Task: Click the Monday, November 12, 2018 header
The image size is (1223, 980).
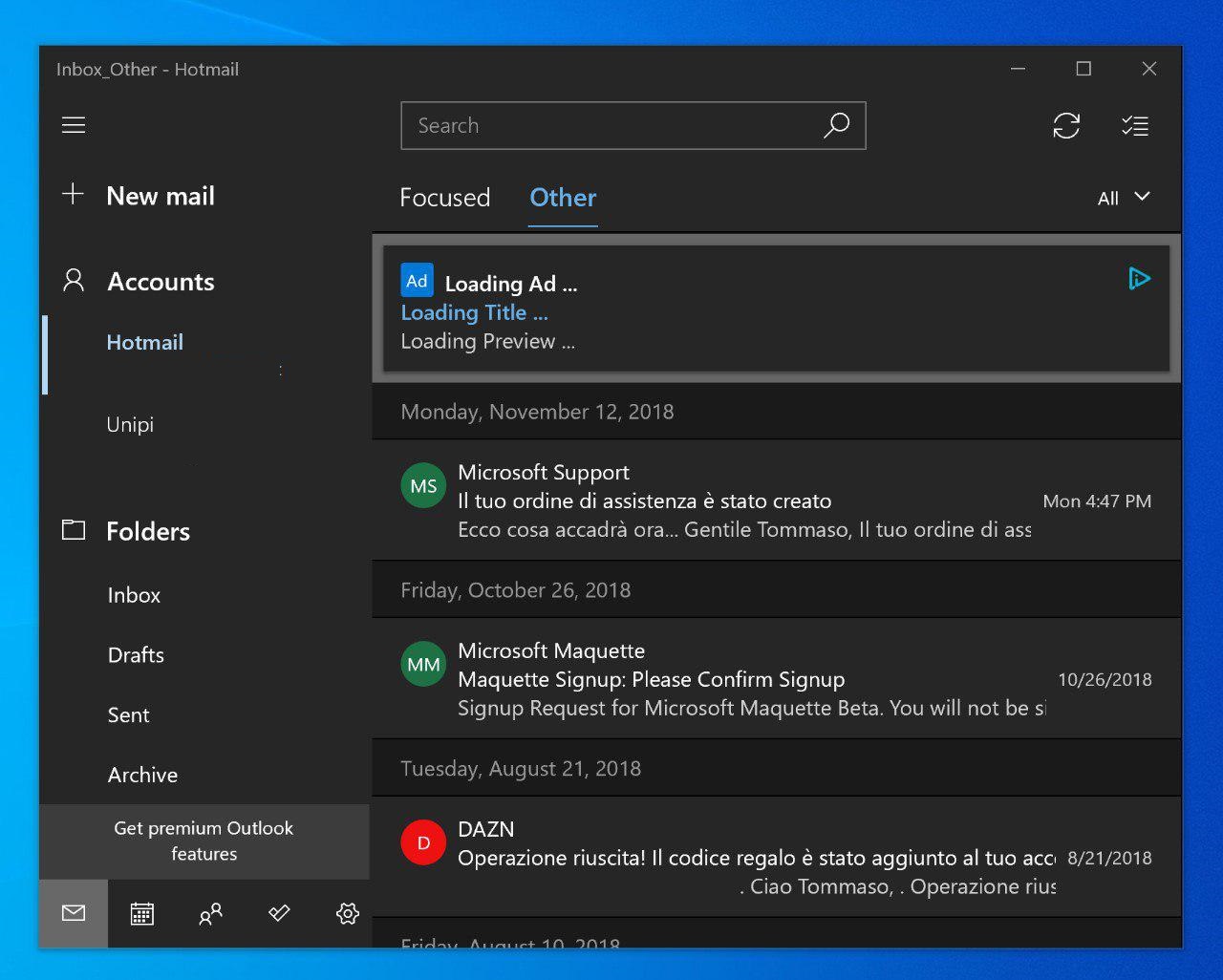Action: point(537,412)
